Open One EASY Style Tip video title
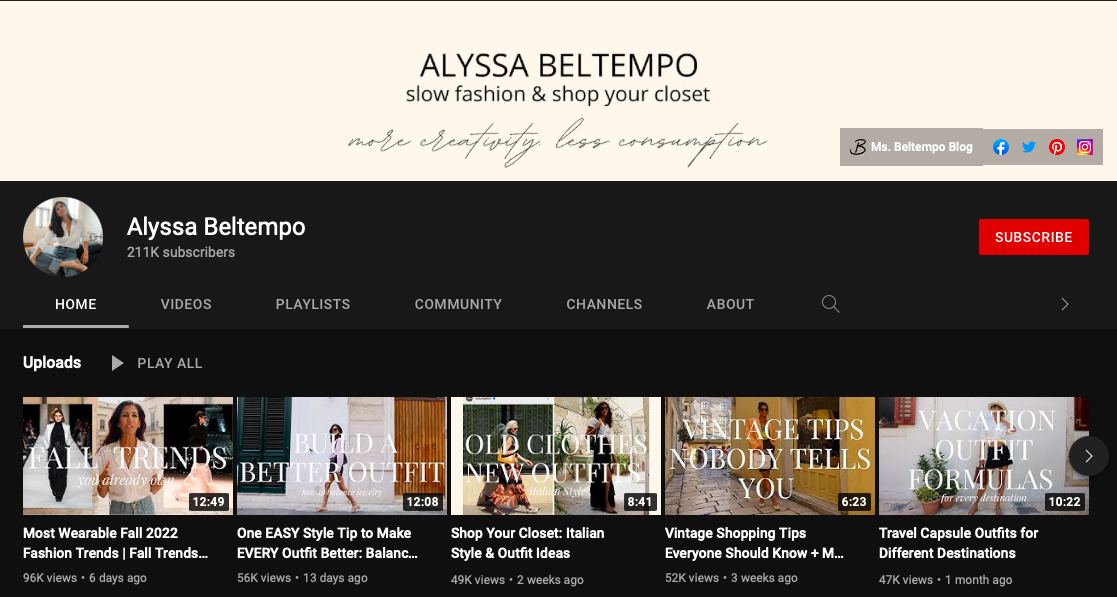The image size is (1117, 597). click(x=328, y=543)
